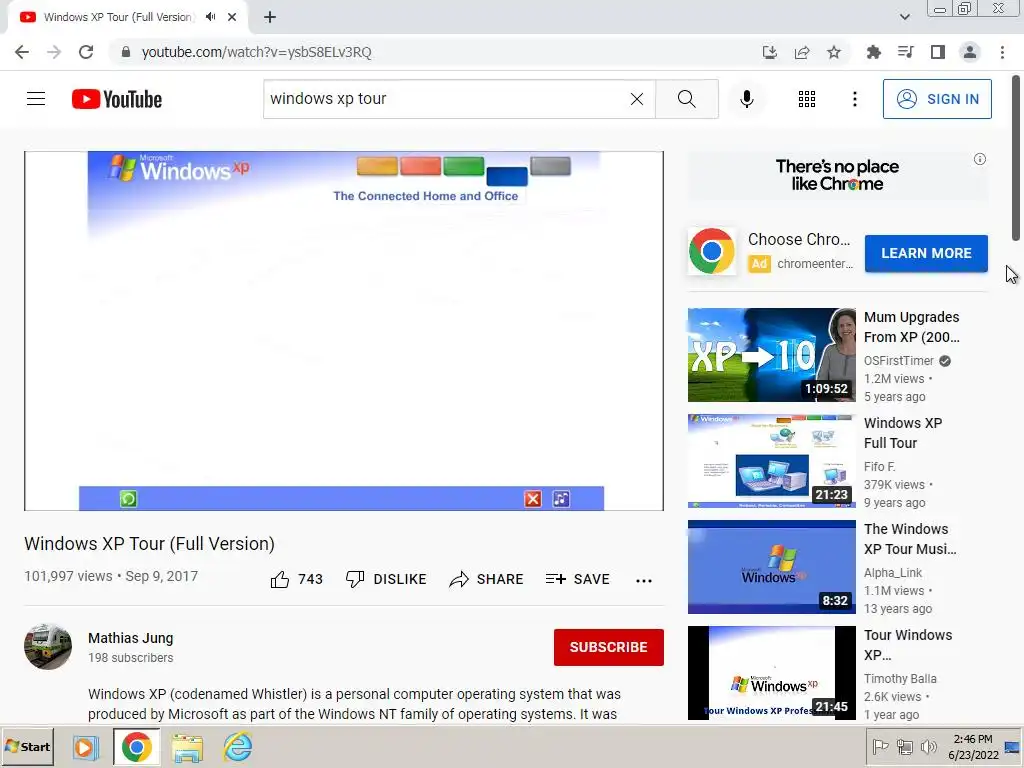Share this page via address bar icon
The height and width of the screenshot is (768, 1024).
click(802, 52)
